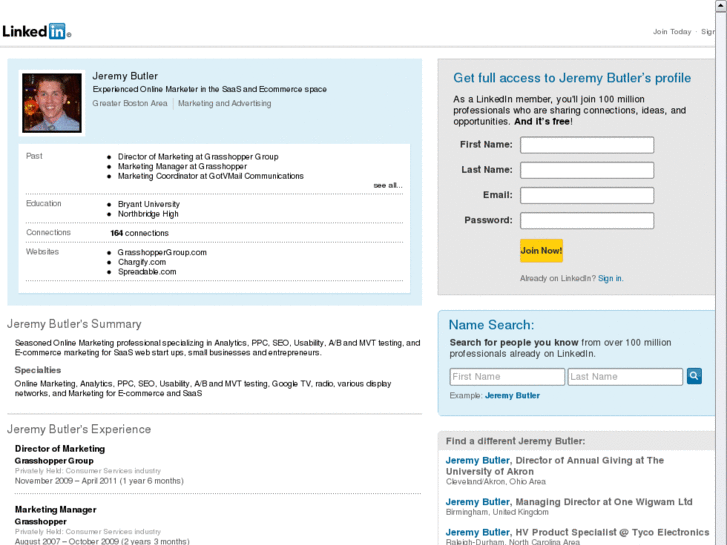Click Director of Marketing experience title
Screen dimensions: 727x545
(60, 449)
